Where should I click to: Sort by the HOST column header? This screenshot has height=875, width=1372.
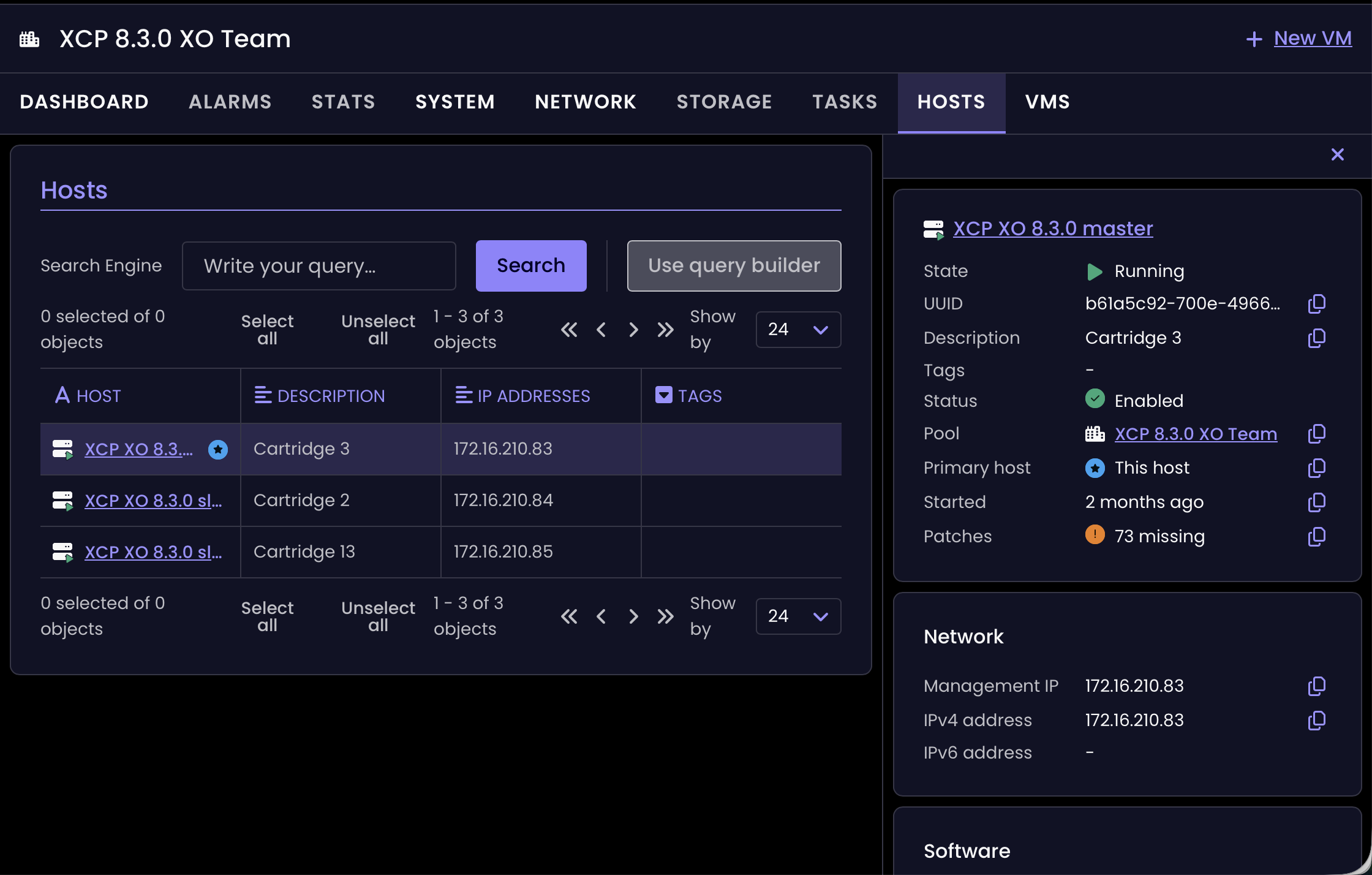pos(98,396)
